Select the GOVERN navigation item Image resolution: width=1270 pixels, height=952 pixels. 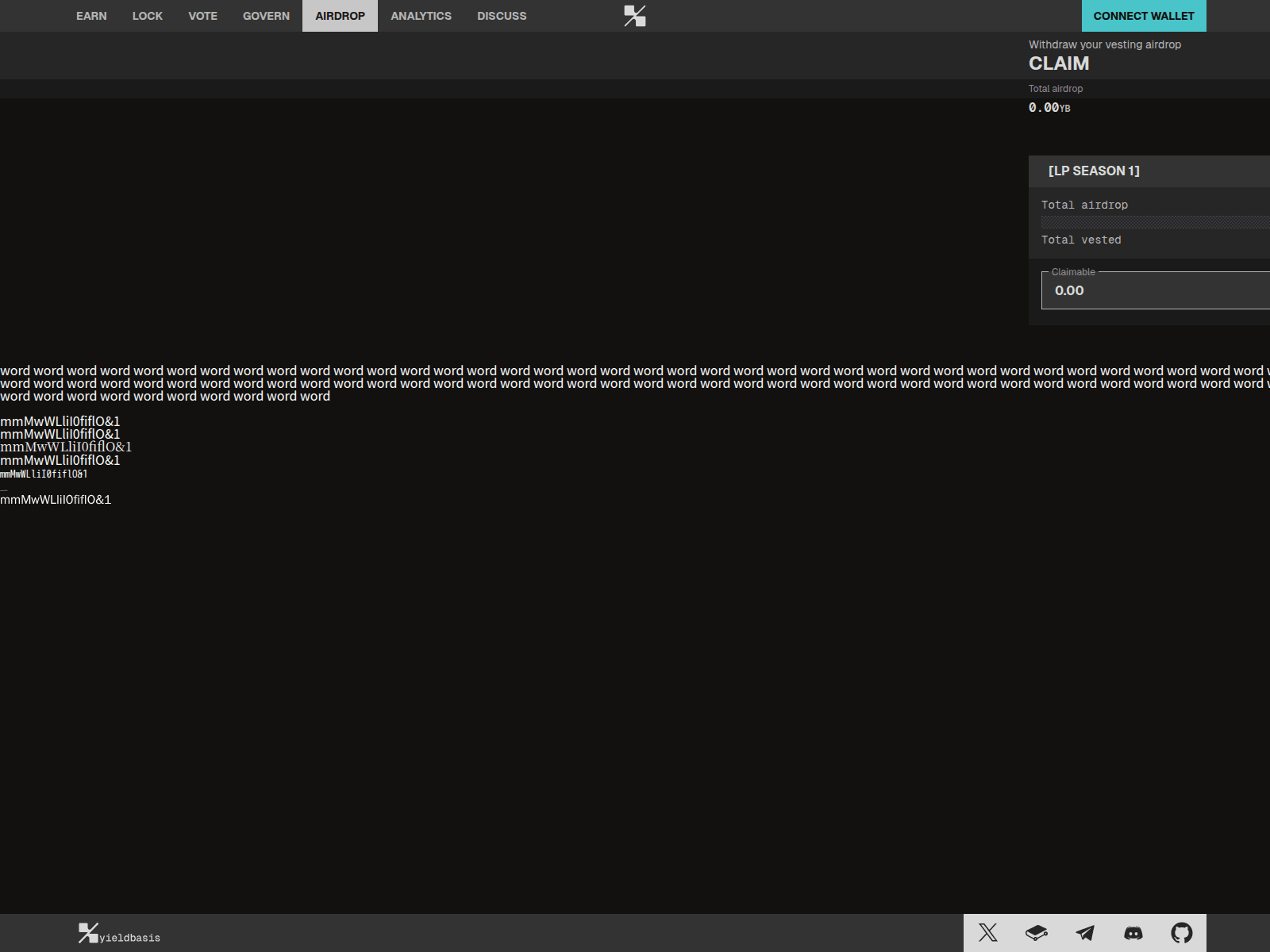click(266, 16)
